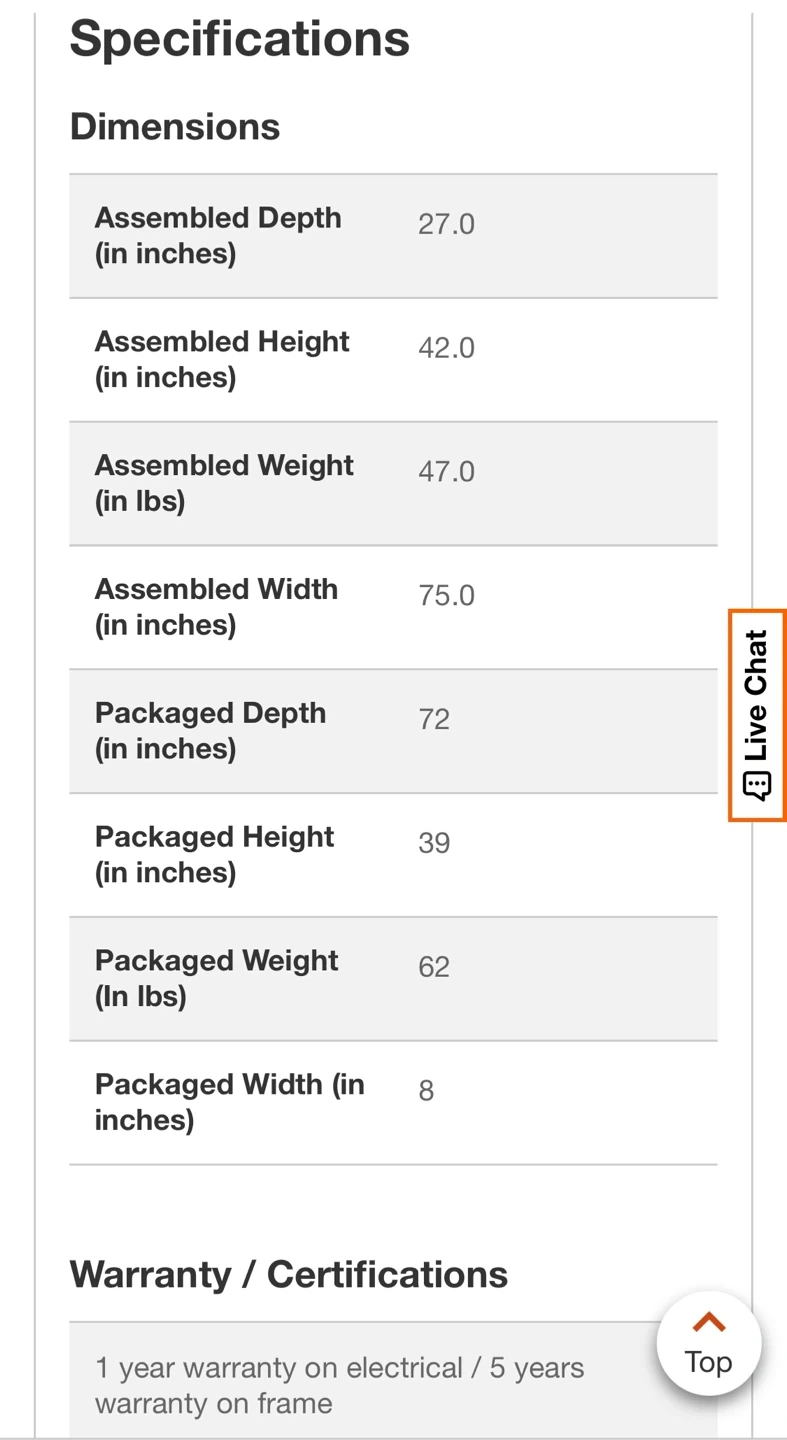Click the Assembled Weight value 47.0
Image resolution: width=787 pixels, height=1440 pixels.
[x=446, y=472]
